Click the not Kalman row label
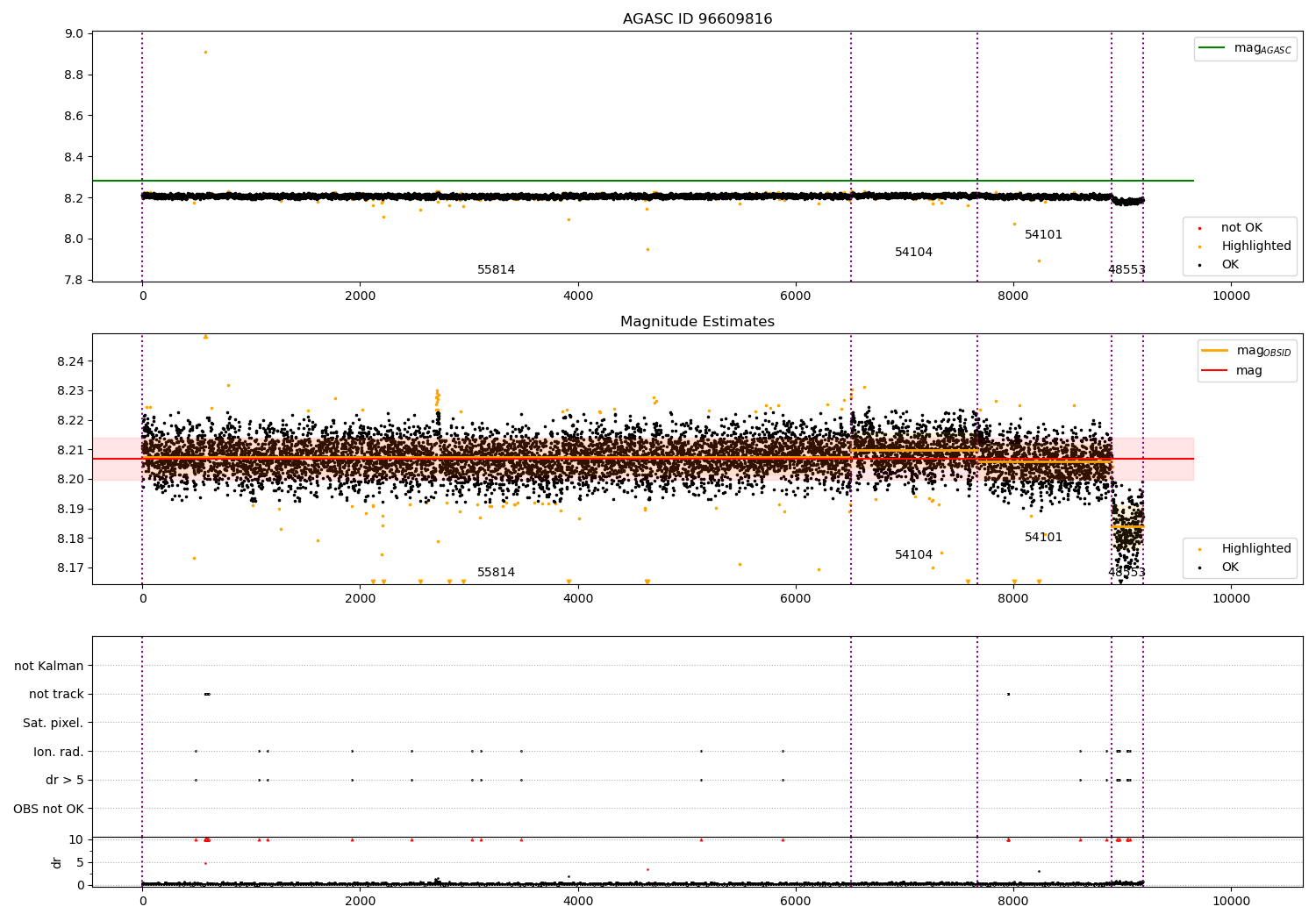This screenshot has width=1316, height=921. pyautogui.click(x=49, y=666)
